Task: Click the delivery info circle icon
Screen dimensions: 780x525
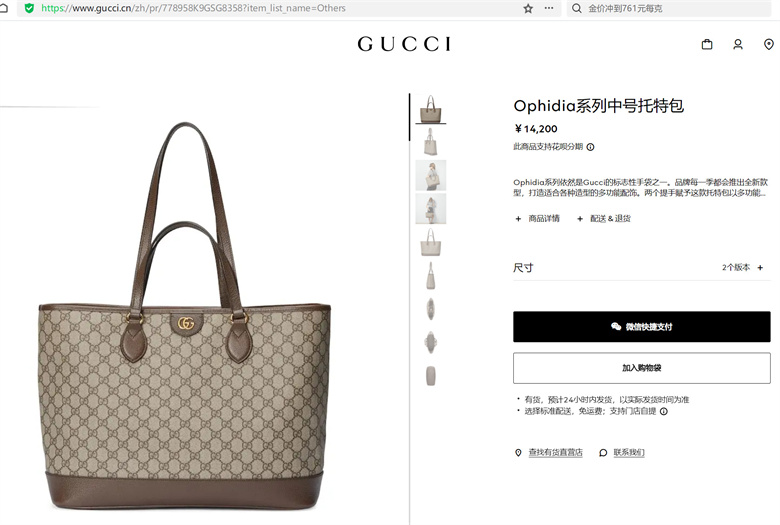Action: pos(664,411)
